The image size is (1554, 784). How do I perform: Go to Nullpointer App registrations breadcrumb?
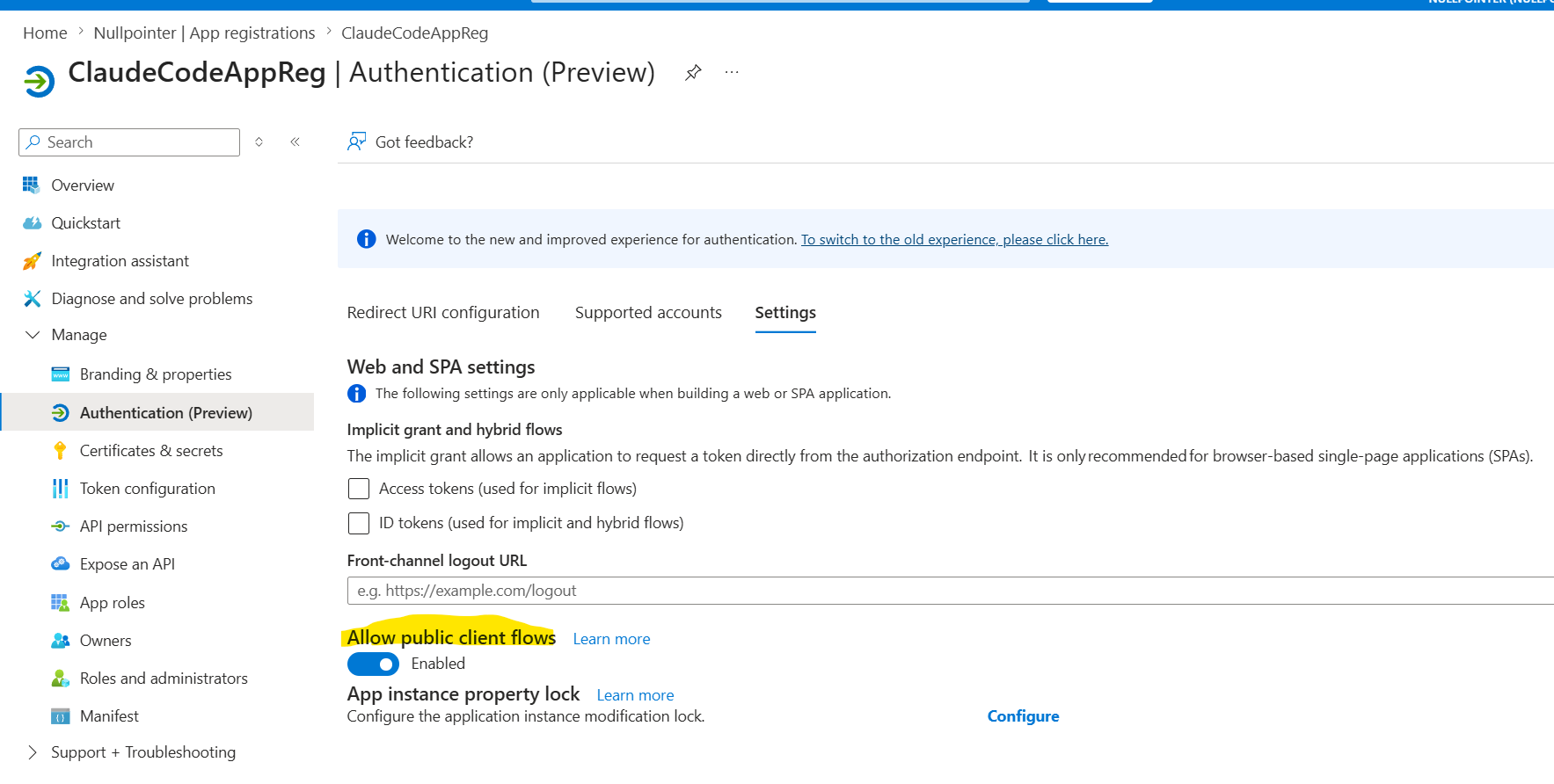(x=204, y=33)
